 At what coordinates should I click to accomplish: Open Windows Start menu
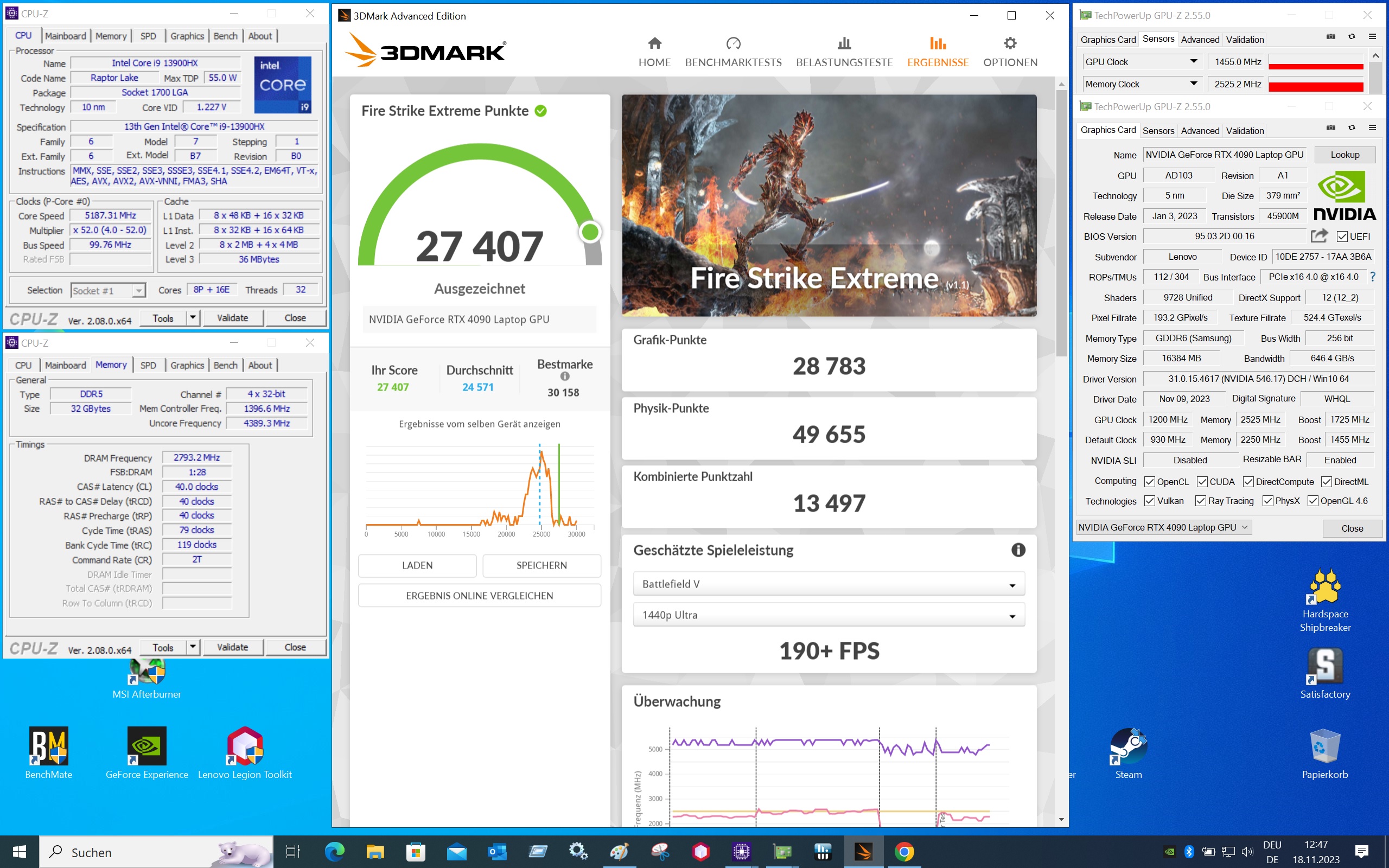tap(20, 852)
